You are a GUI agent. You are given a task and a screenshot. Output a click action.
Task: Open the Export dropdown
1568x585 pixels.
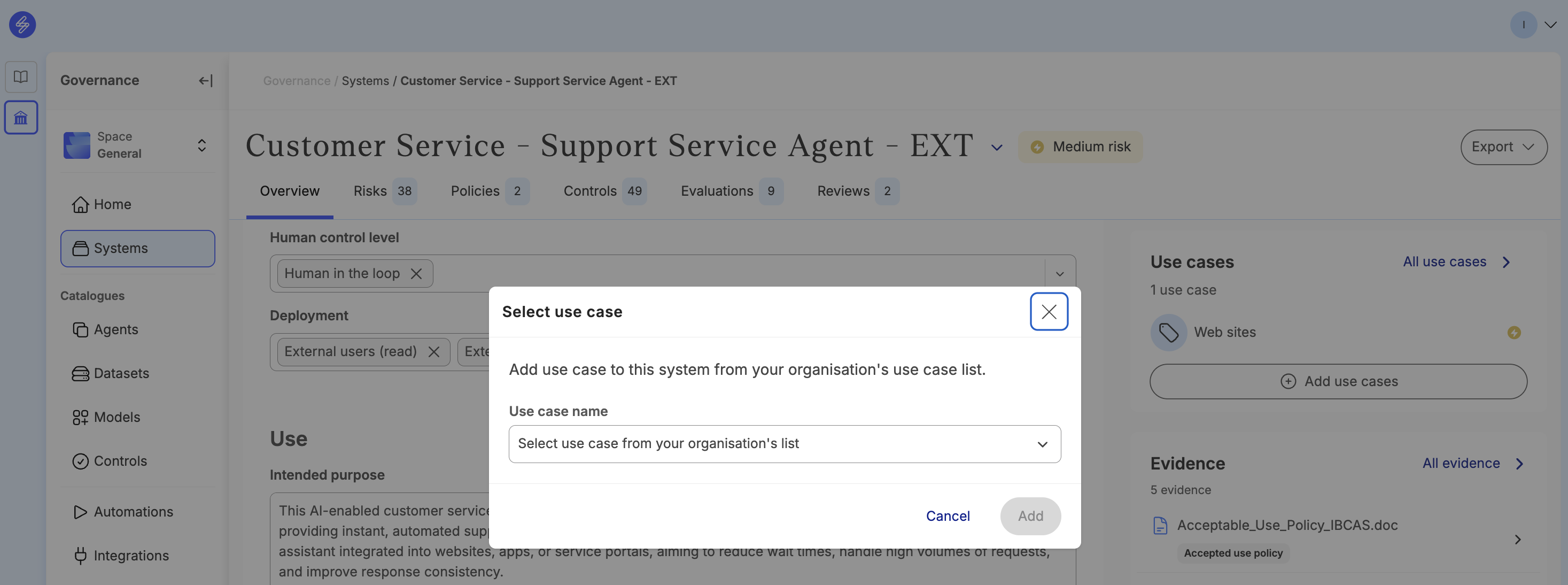click(1503, 147)
